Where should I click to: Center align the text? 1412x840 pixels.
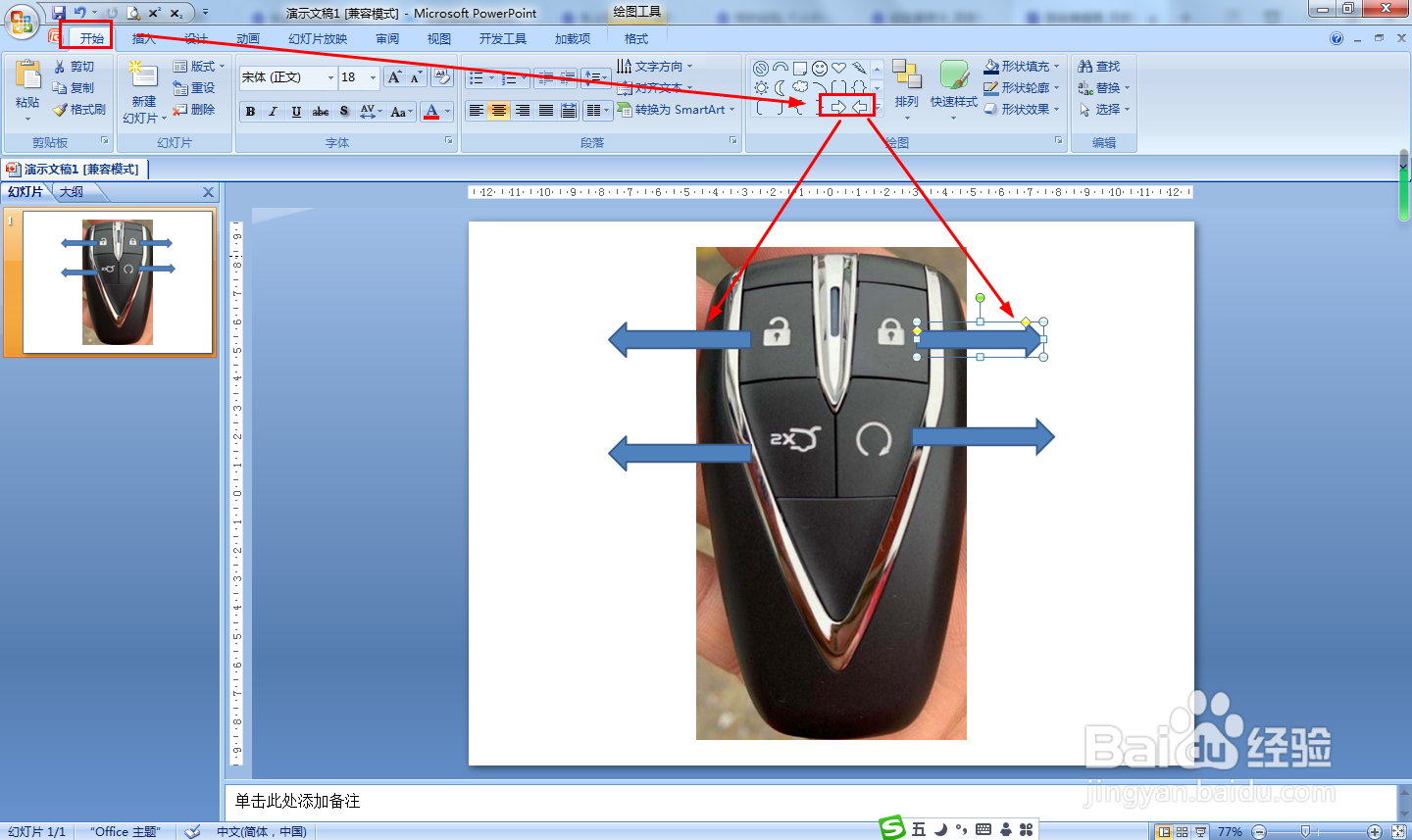coord(499,111)
